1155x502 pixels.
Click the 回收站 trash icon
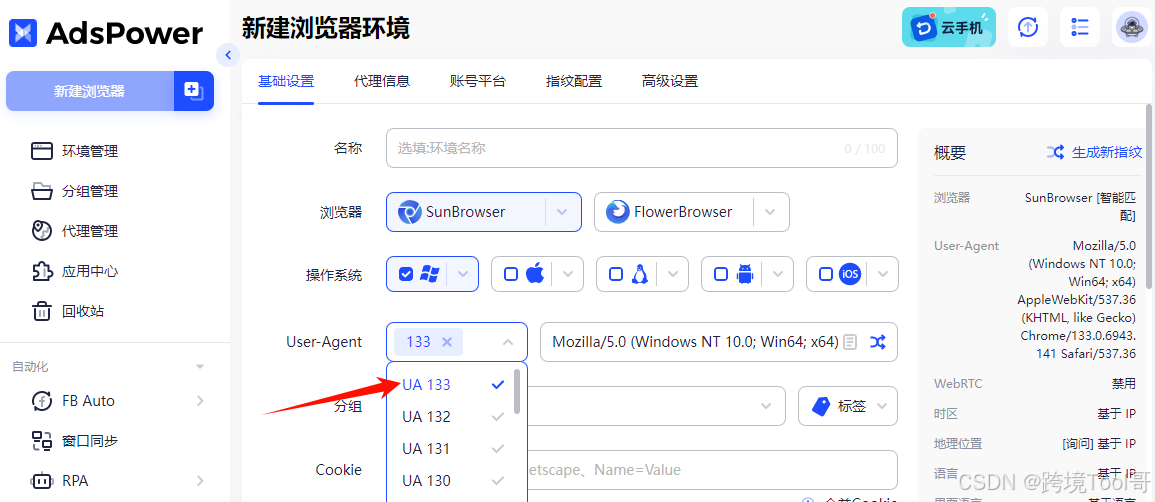[x=41, y=311]
